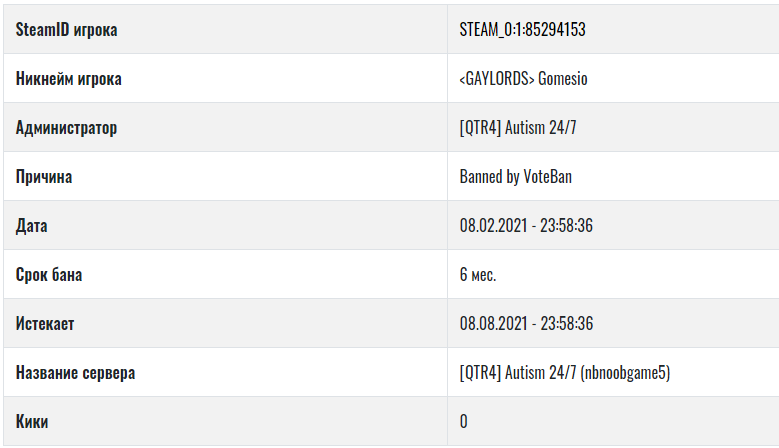Click the Администратор row label
Screen dimensions: 779x448
[x=67, y=128]
